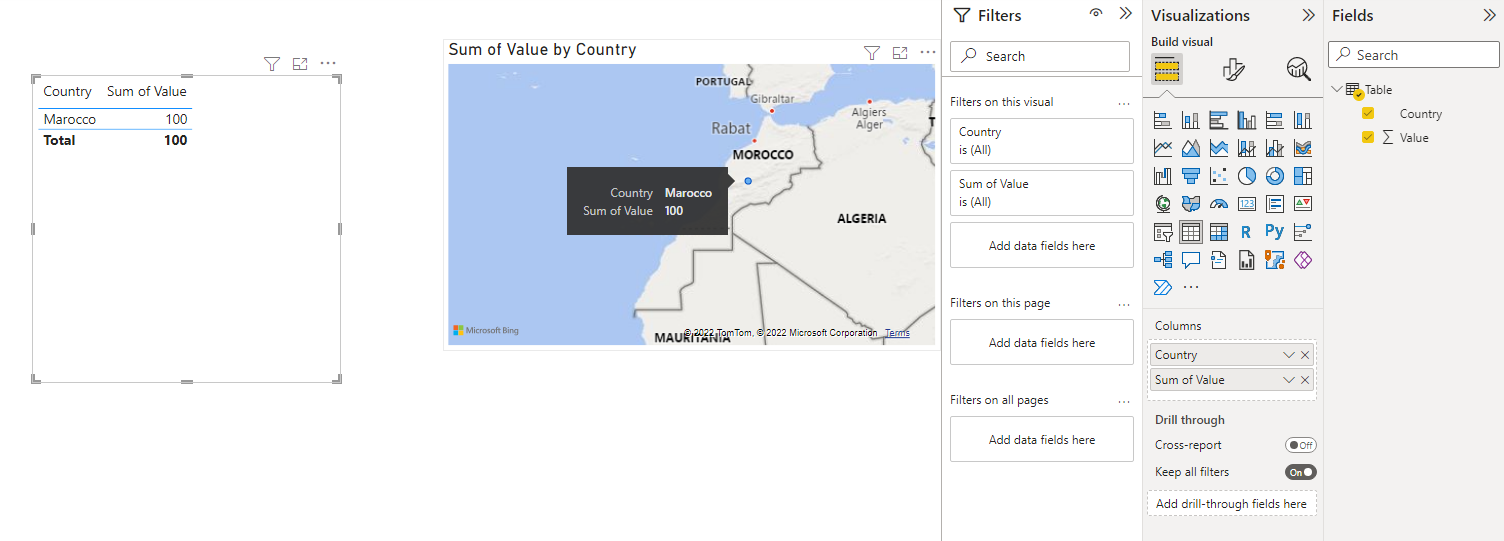Select the Stacked bar chart visual
Image resolution: width=1504 pixels, height=541 pixels.
1162,120
